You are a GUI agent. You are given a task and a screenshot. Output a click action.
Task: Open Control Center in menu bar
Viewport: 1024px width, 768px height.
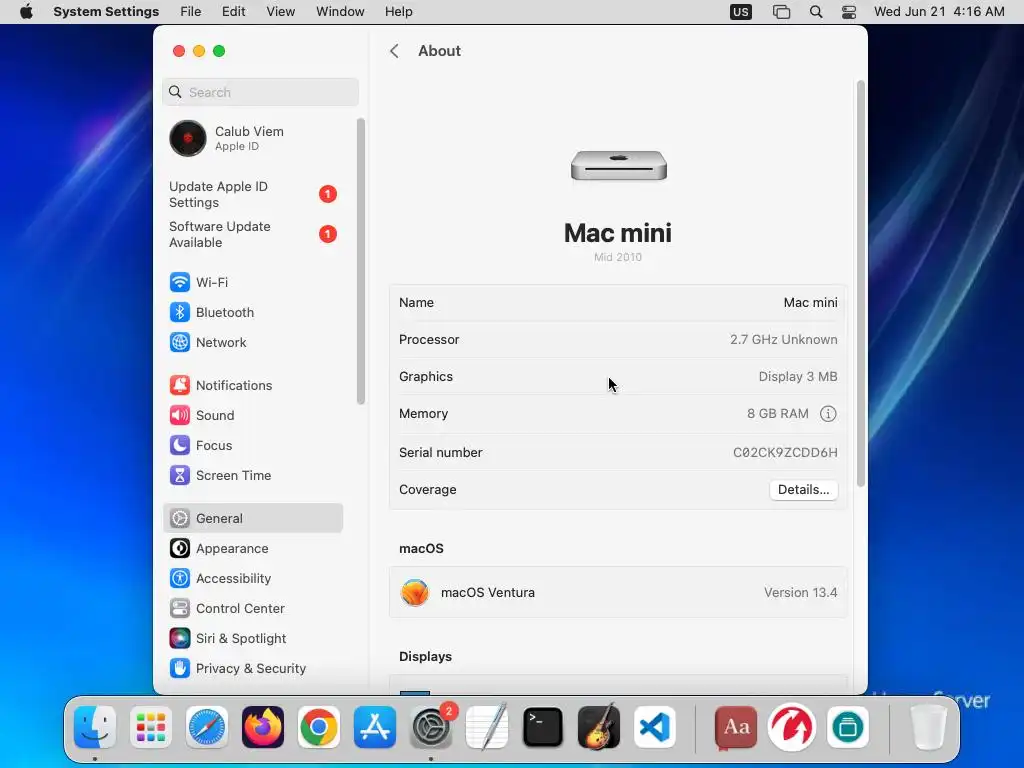click(848, 12)
